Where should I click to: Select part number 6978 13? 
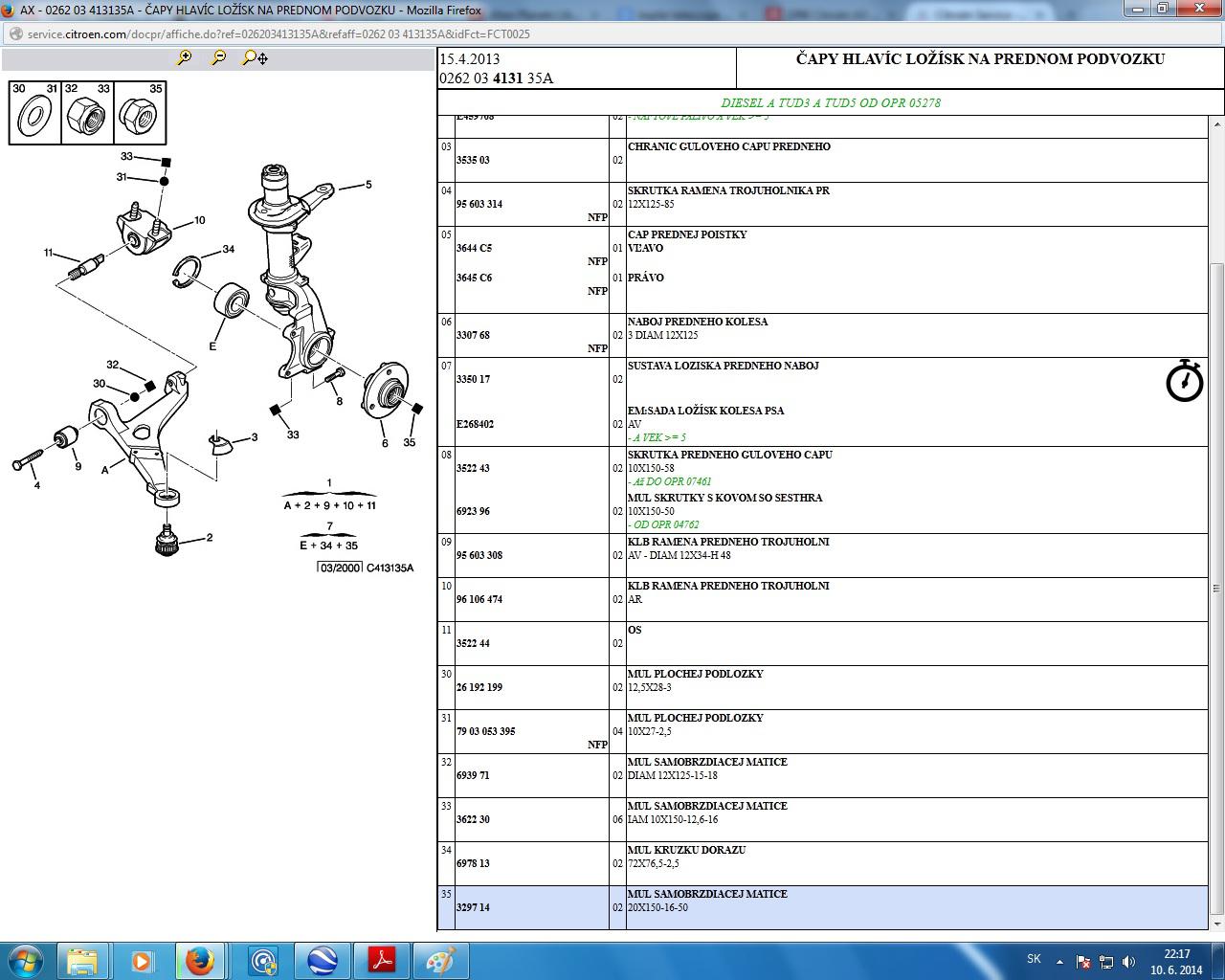[x=473, y=863]
